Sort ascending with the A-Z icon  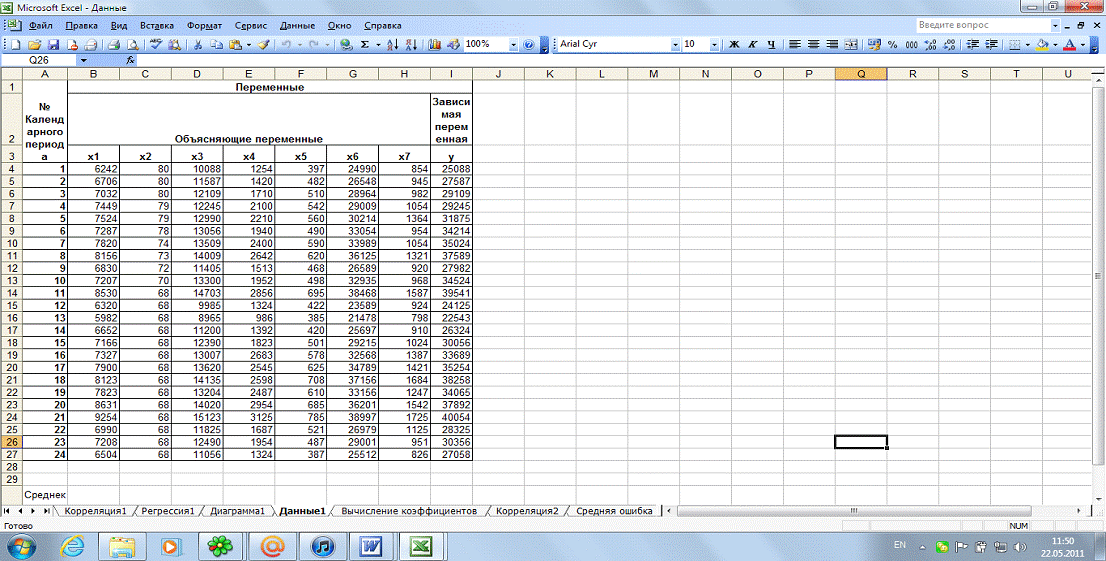392,45
